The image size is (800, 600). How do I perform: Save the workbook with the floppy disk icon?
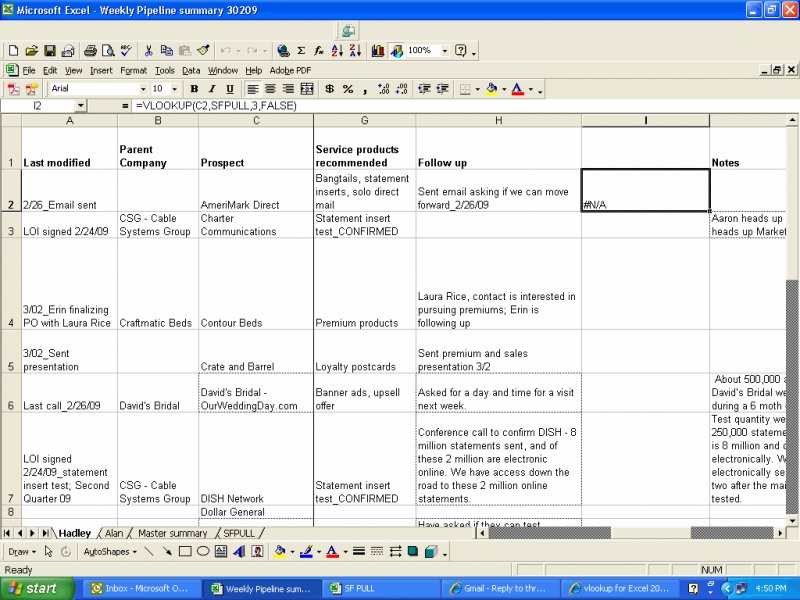(x=49, y=51)
